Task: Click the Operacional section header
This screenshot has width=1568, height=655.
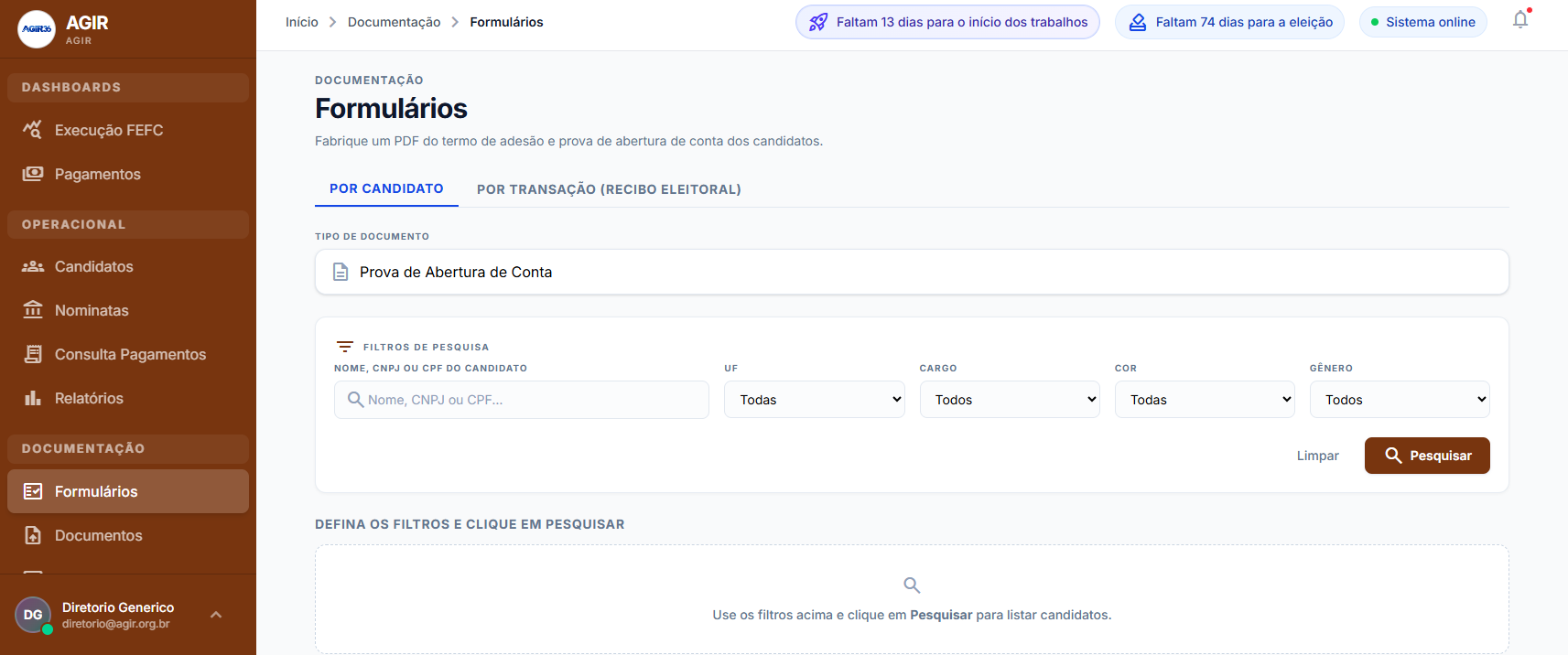Action: pos(128,224)
